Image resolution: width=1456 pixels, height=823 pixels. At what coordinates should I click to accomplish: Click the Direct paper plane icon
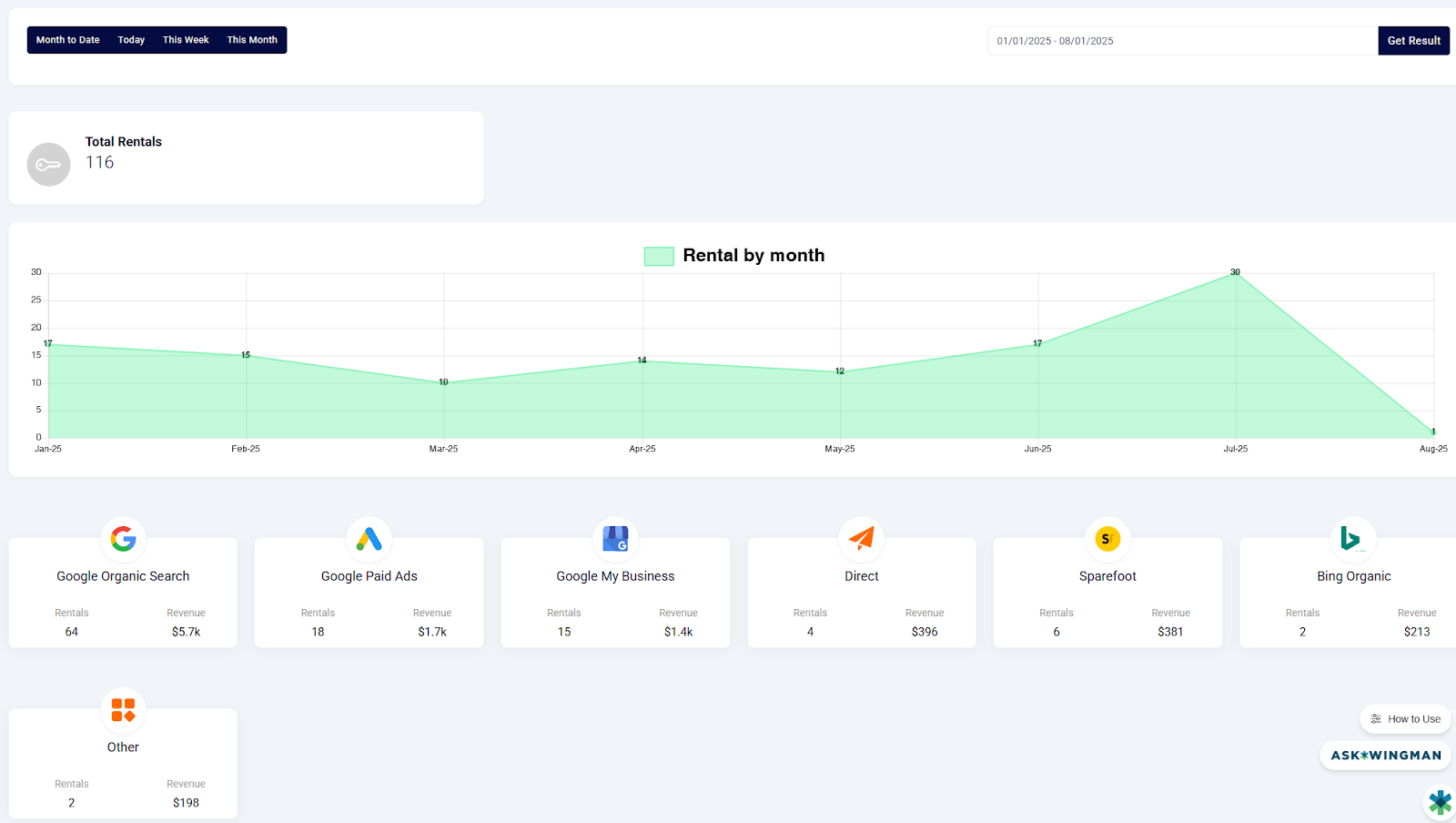tap(861, 539)
